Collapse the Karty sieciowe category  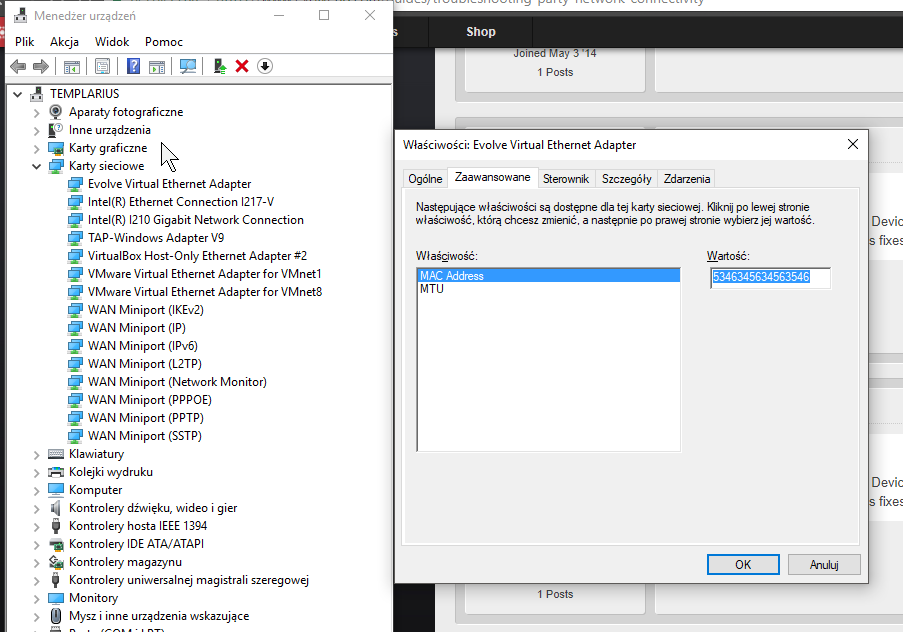[37, 166]
